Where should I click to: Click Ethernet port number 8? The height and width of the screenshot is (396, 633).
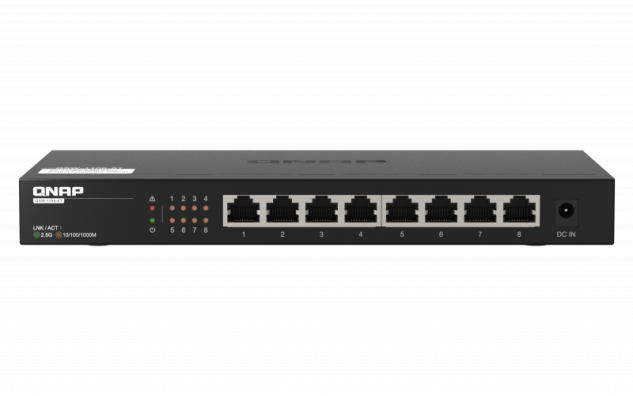(x=520, y=210)
